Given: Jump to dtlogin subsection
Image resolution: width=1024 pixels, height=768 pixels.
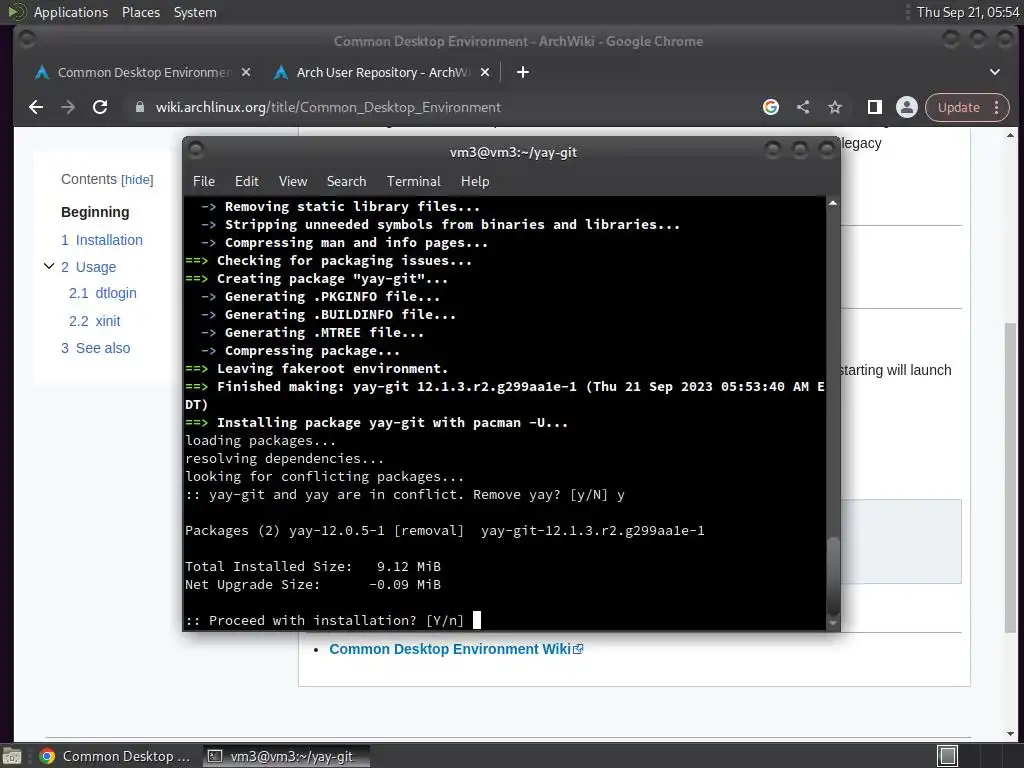Looking at the screenshot, I should point(103,293).
